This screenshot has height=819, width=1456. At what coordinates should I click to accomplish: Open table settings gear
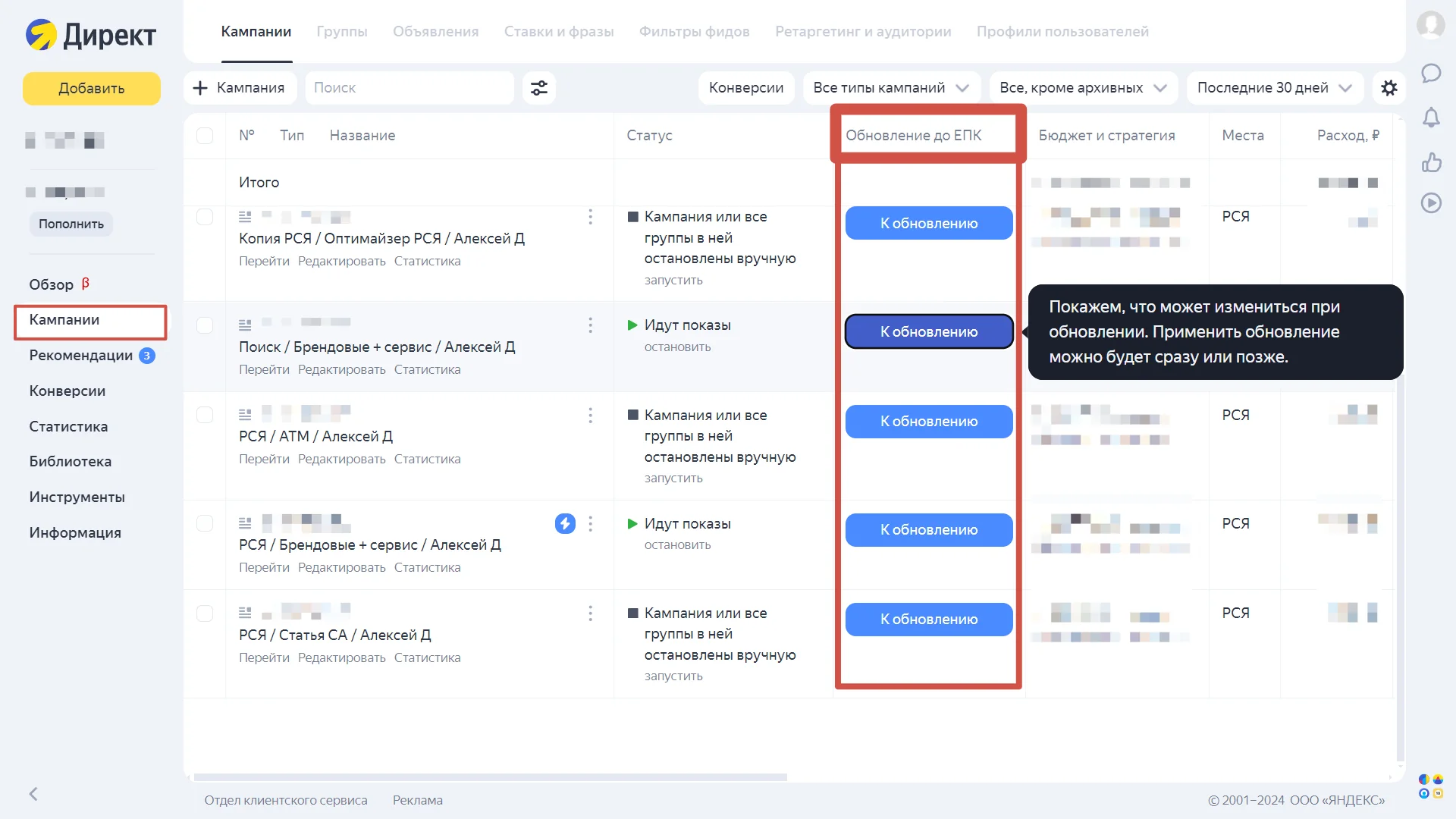(x=1389, y=88)
